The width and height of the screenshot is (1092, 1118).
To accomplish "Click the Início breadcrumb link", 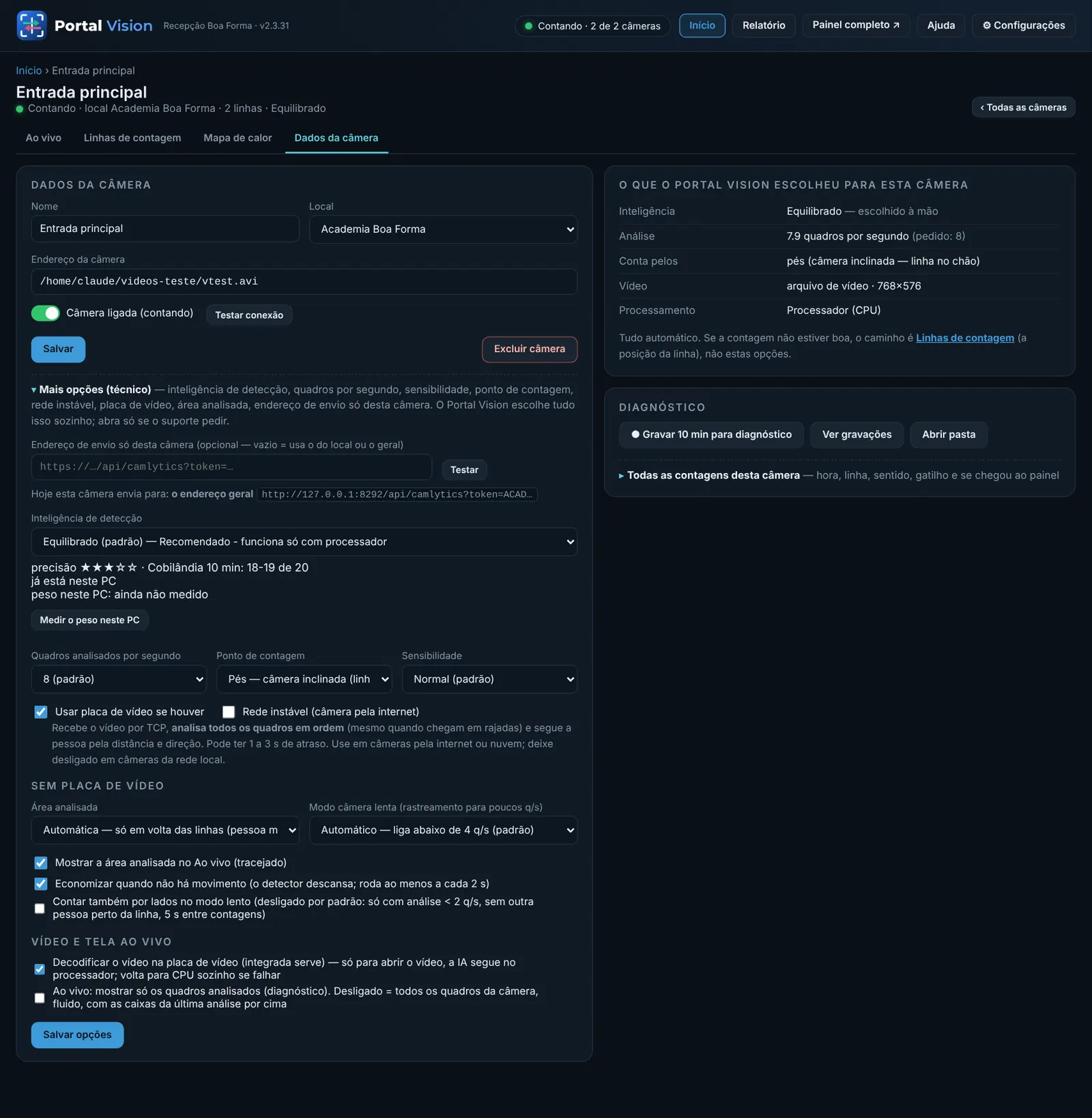I will click(29, 70).
